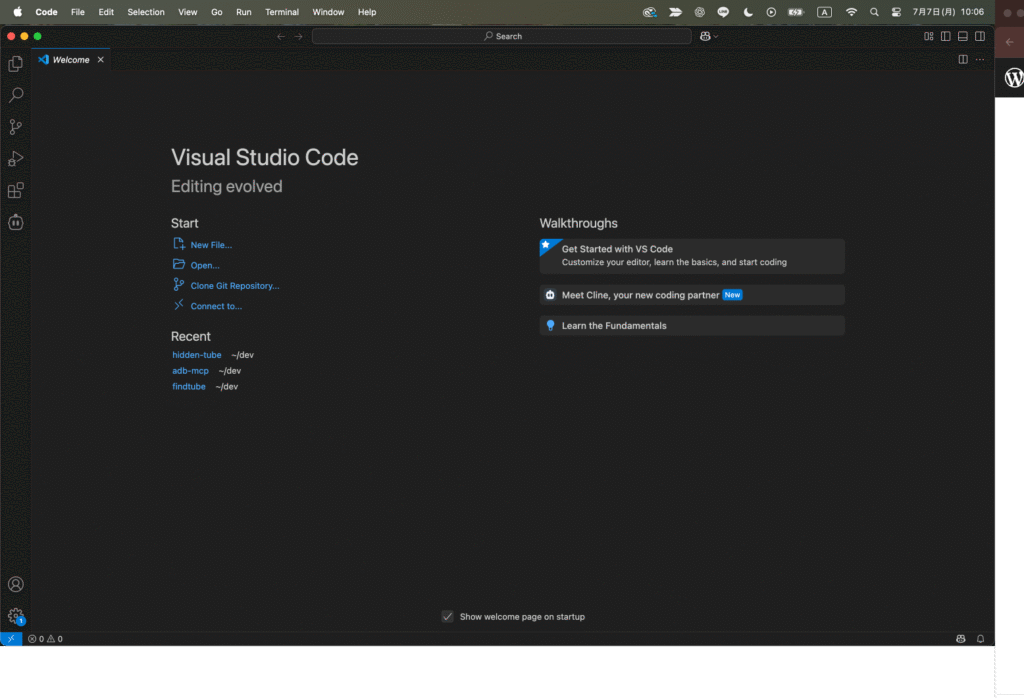Open the Accounts icon in the activity bar
Screen dimensions: 1024x698
tap(16, 584)
